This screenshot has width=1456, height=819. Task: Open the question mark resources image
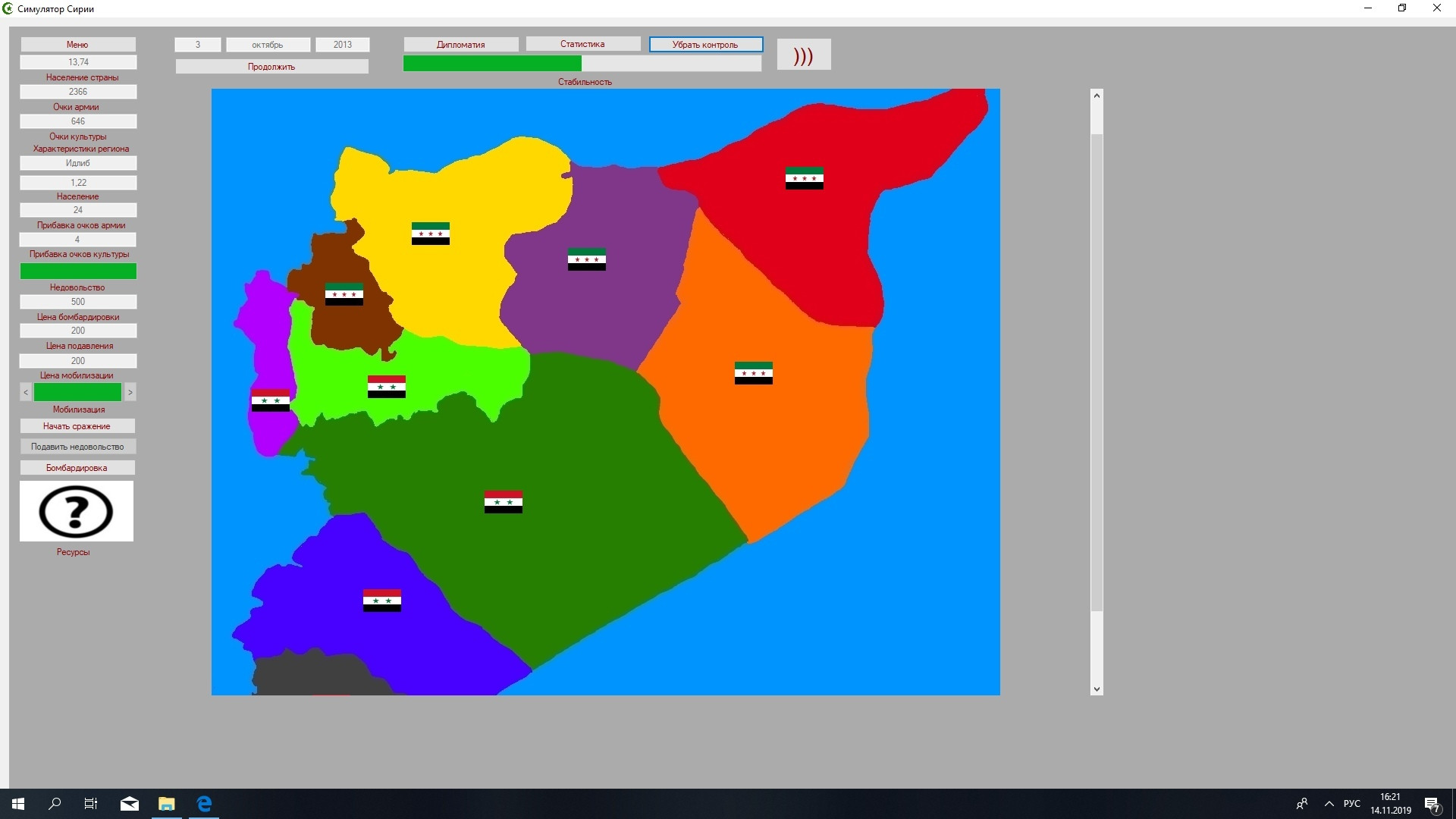(77, 511)
